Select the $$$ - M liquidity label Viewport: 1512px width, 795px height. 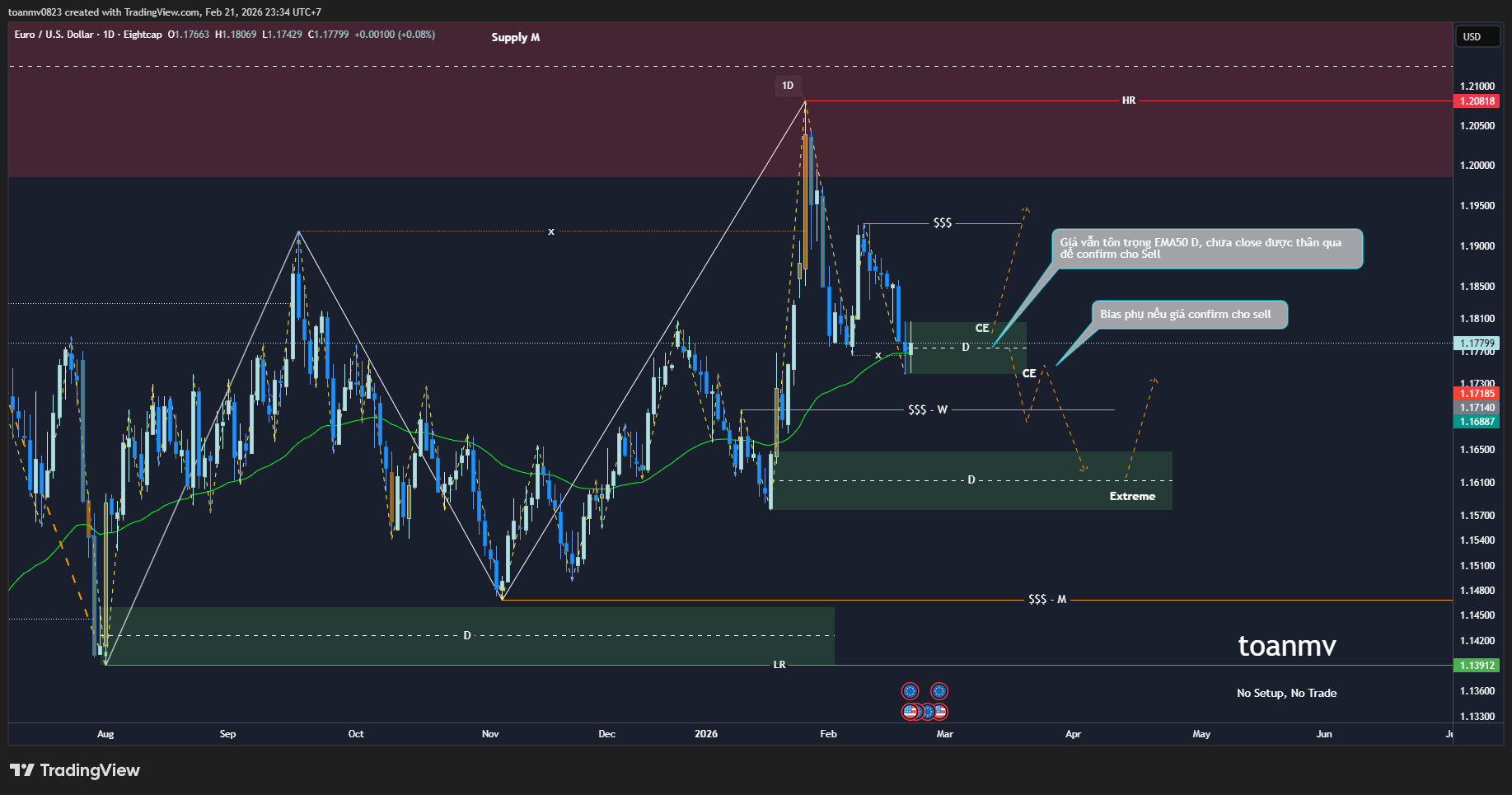click(x=1047, y=599)
